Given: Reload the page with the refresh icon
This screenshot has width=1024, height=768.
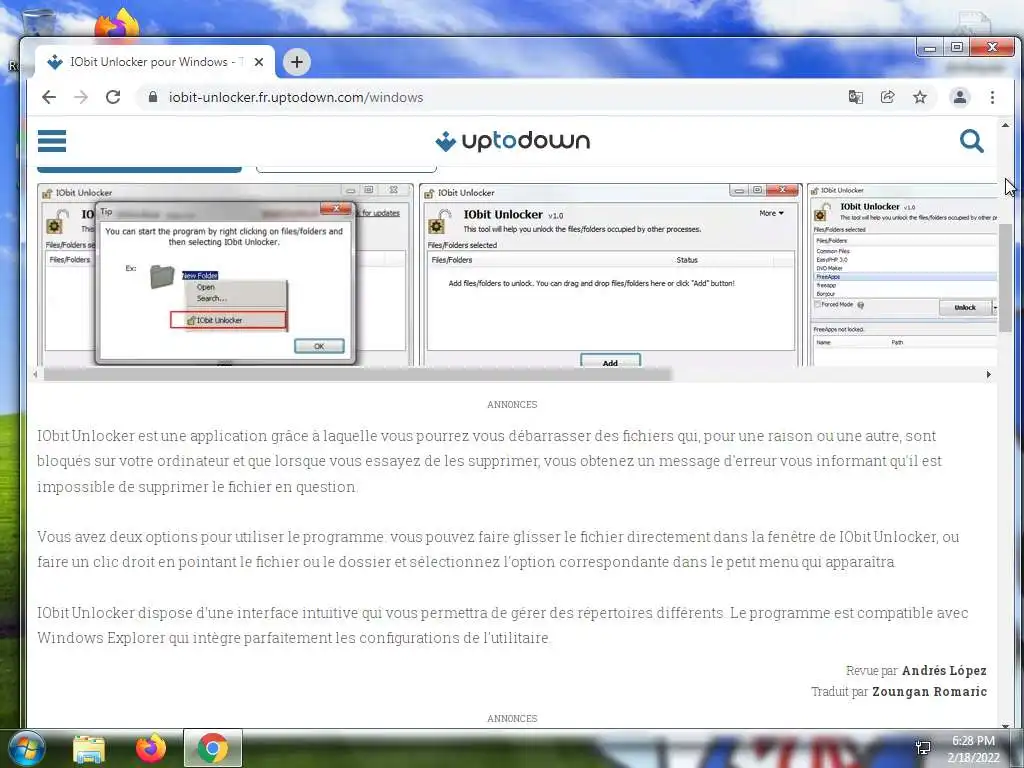Looking at the screenshot, I should (113, 97).
